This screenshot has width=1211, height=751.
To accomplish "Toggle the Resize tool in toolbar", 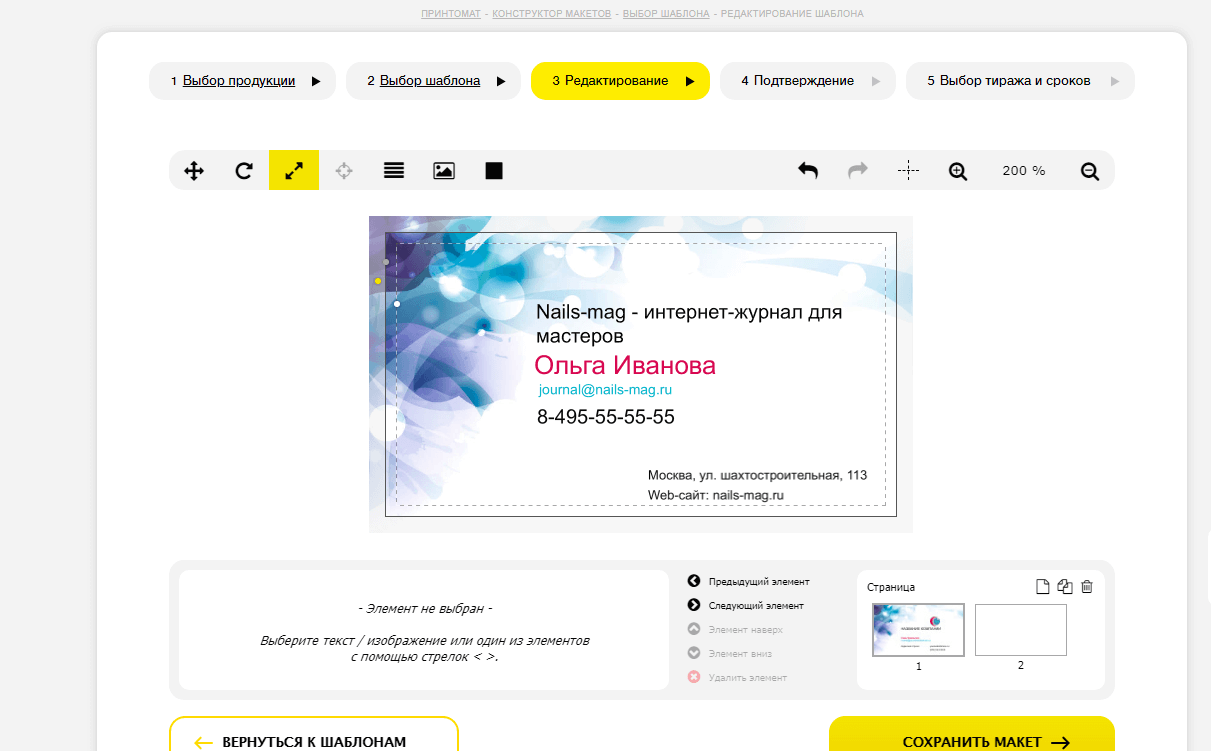I will [294, 171].
